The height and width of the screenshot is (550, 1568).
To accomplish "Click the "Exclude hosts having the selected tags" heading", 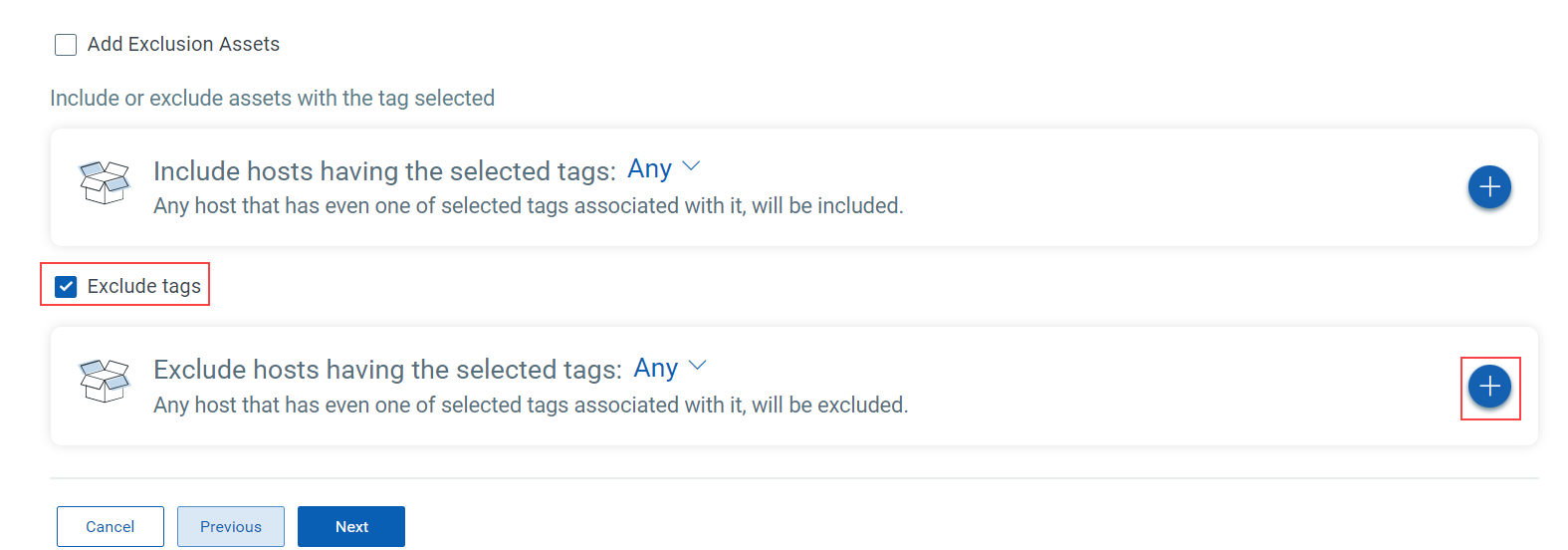I will [387, 370].
